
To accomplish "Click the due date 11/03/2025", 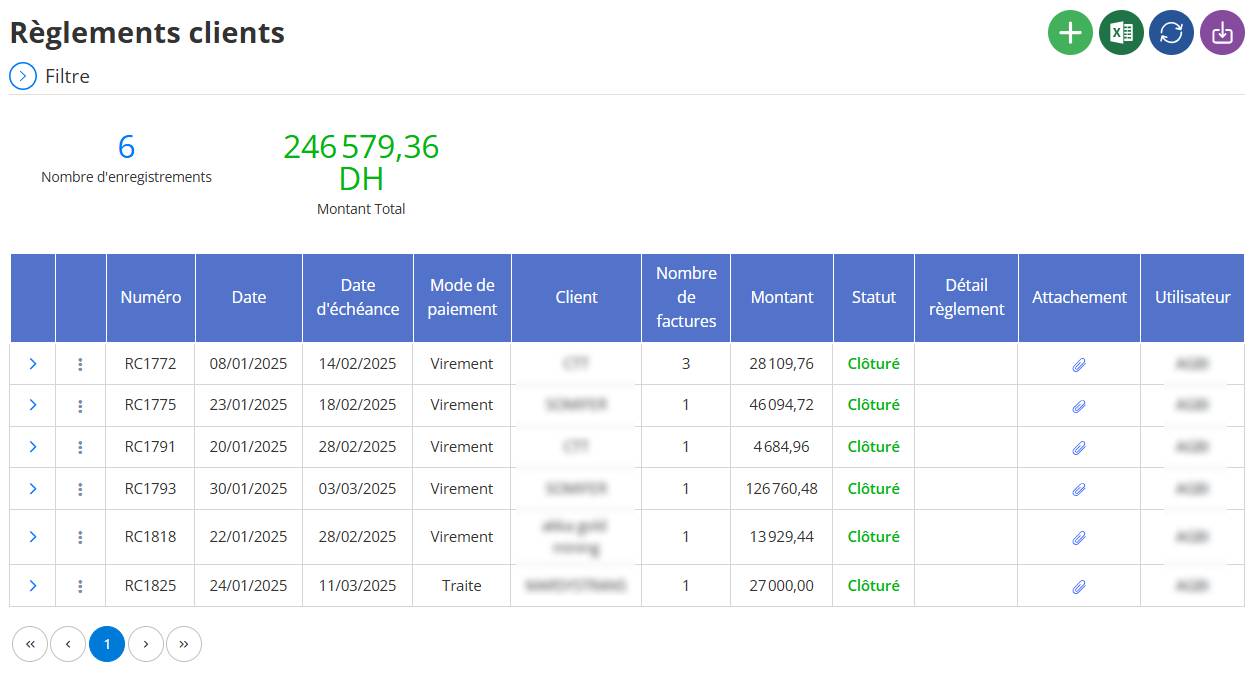I will [x=358, y=586].
